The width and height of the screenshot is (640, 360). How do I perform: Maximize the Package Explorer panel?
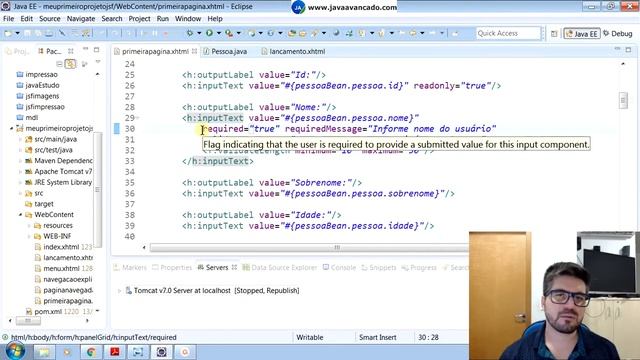pyautogui.click(x=96, y=49)
